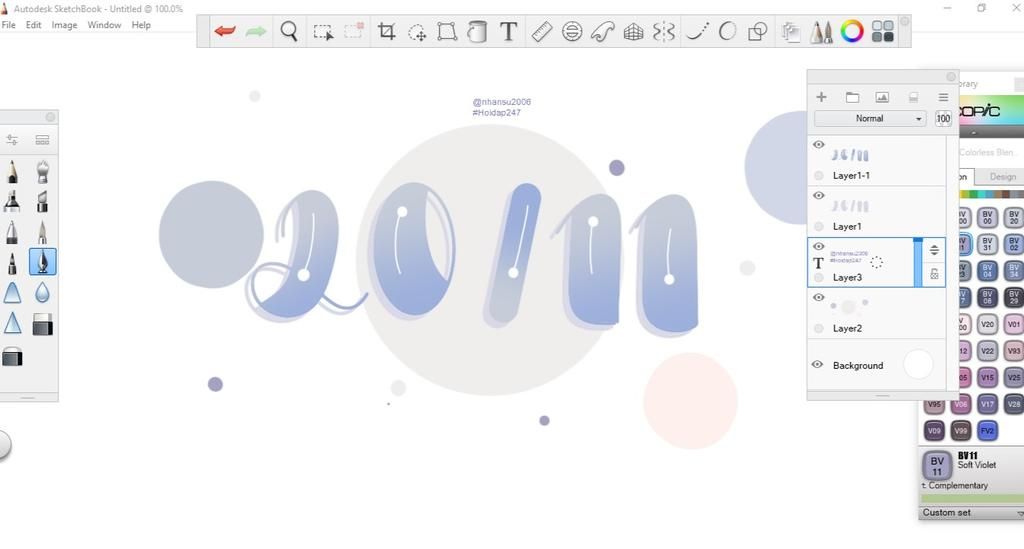Screen dimensions: 1024x549
Task: Close the layer editor panel
Action: tap(951, 77)
